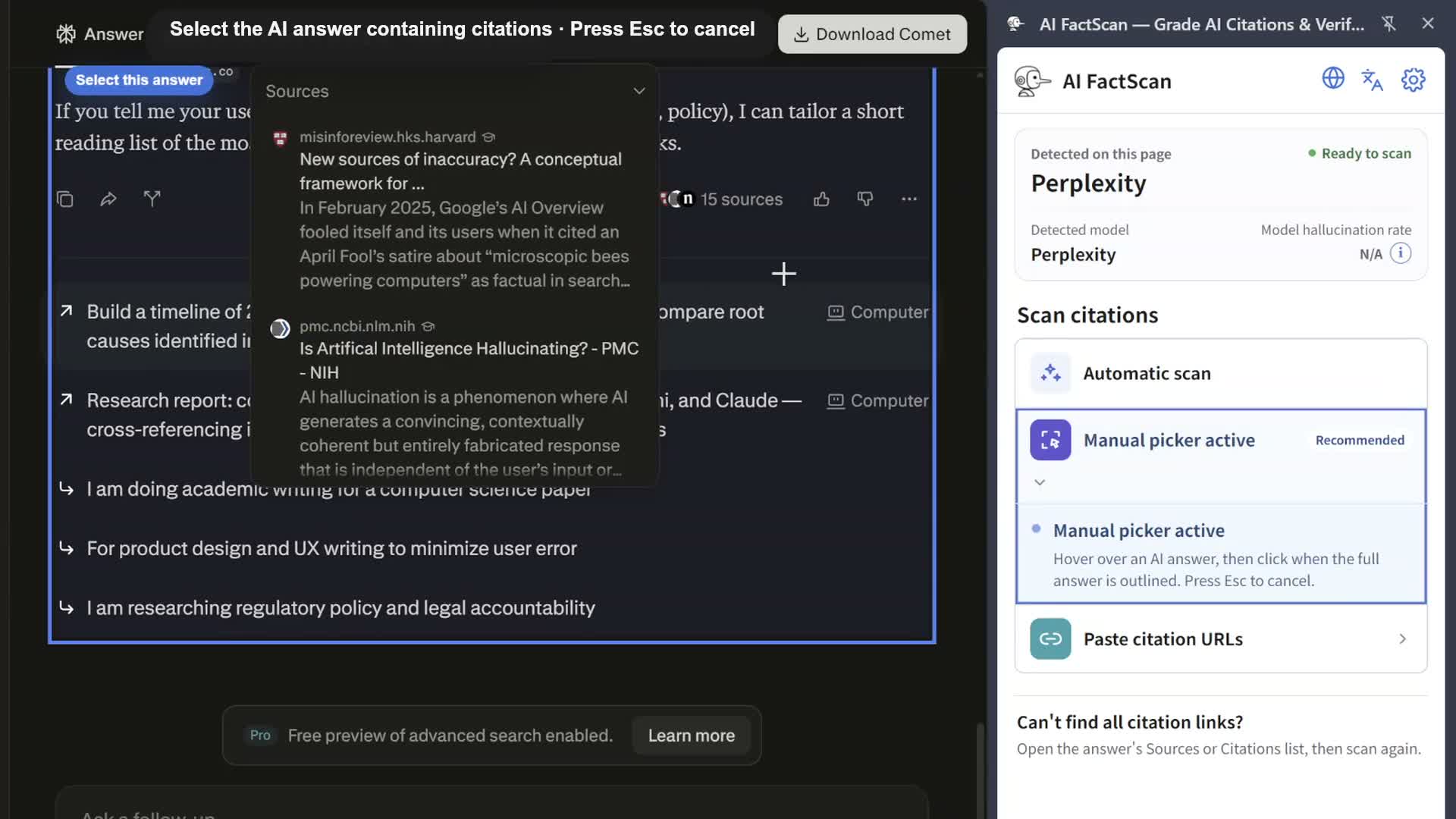Click Computer tag on the Research report suggestion

pos(877,401)
